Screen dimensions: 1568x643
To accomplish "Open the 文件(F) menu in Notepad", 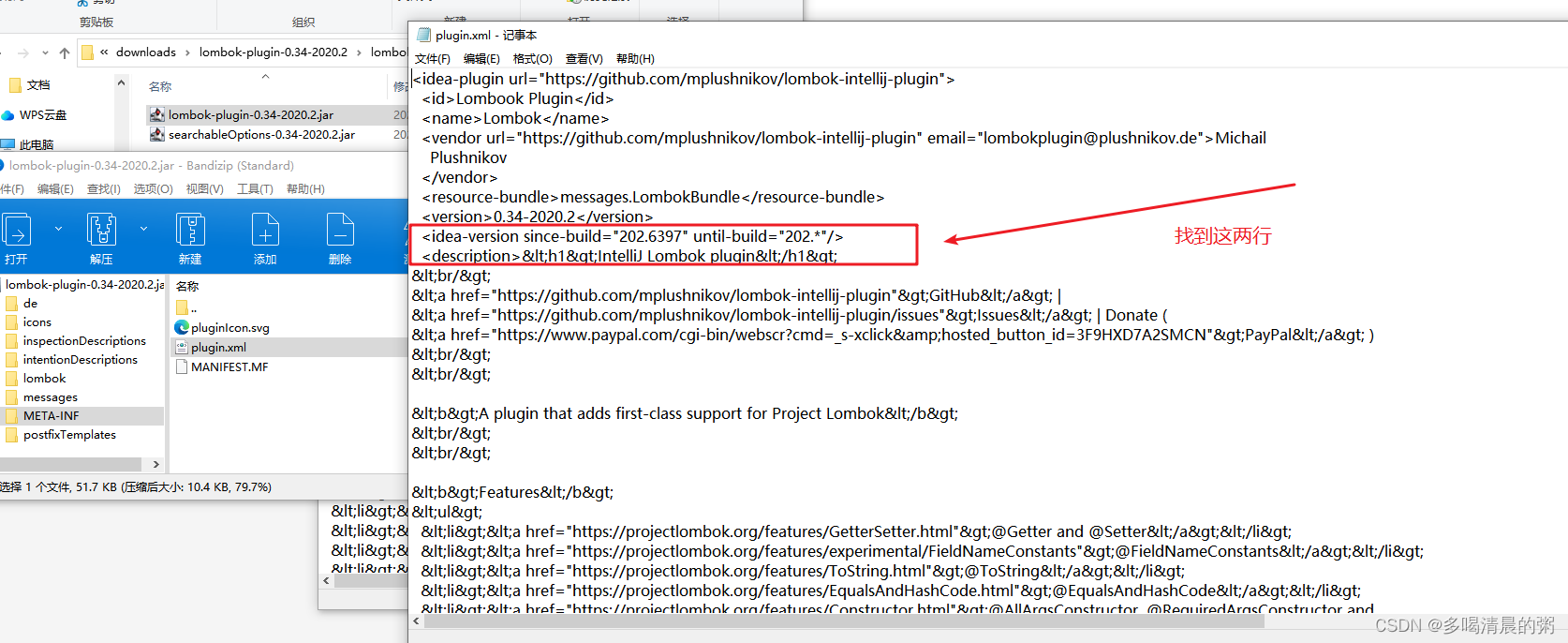I will pyautogui.click(x=433, y=59).
